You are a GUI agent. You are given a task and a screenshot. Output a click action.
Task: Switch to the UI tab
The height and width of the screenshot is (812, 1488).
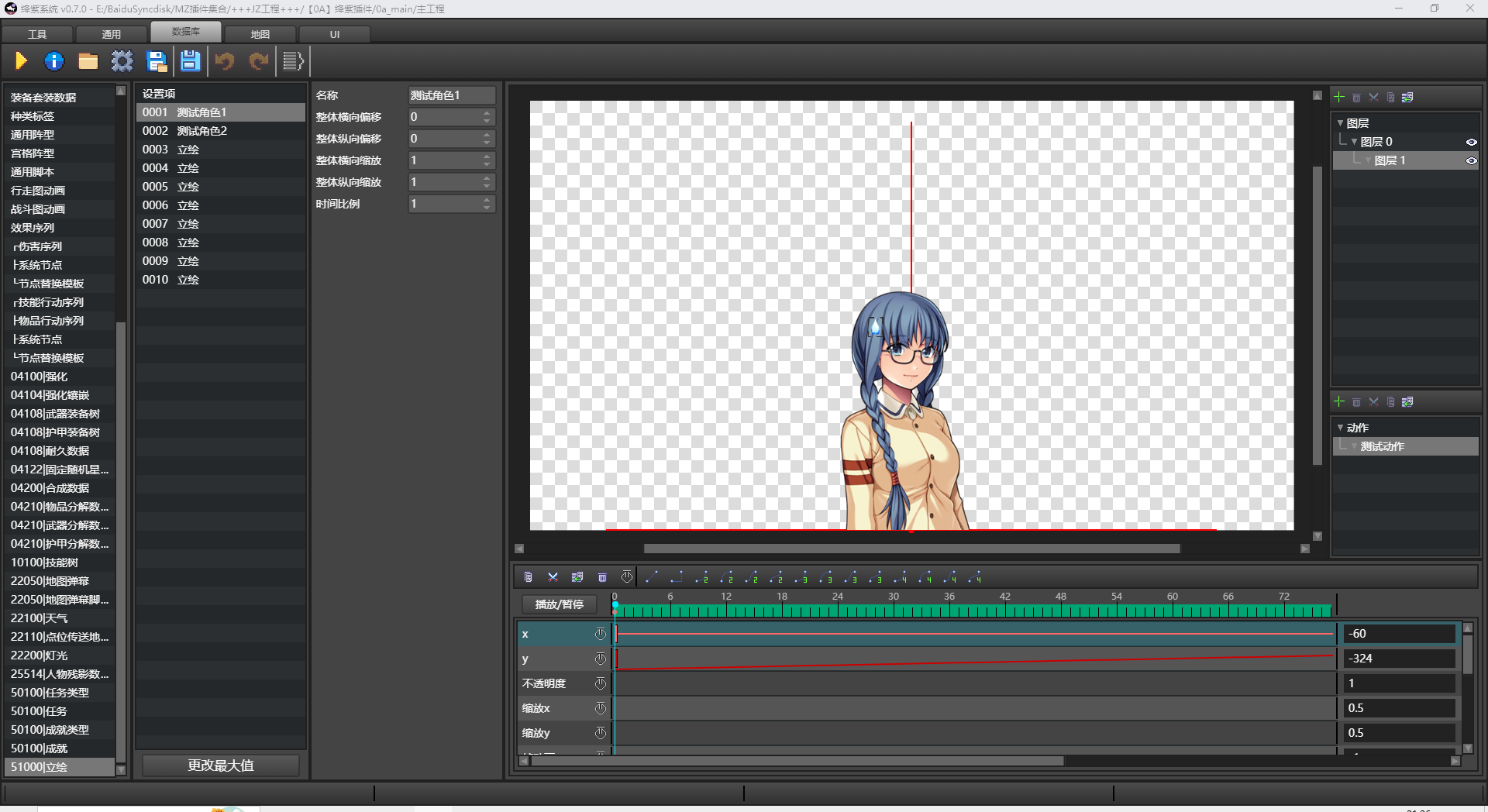(335, 34)
